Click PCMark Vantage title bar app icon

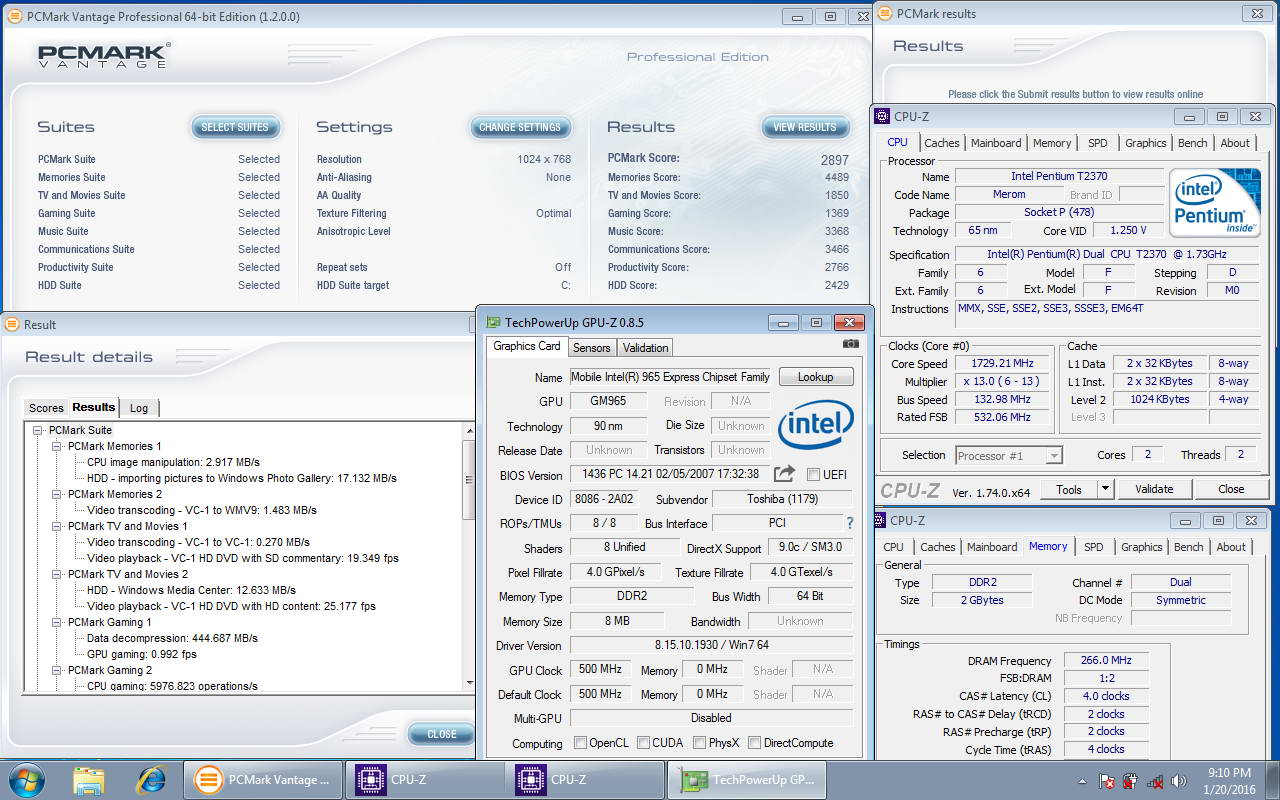click(15, 16)
